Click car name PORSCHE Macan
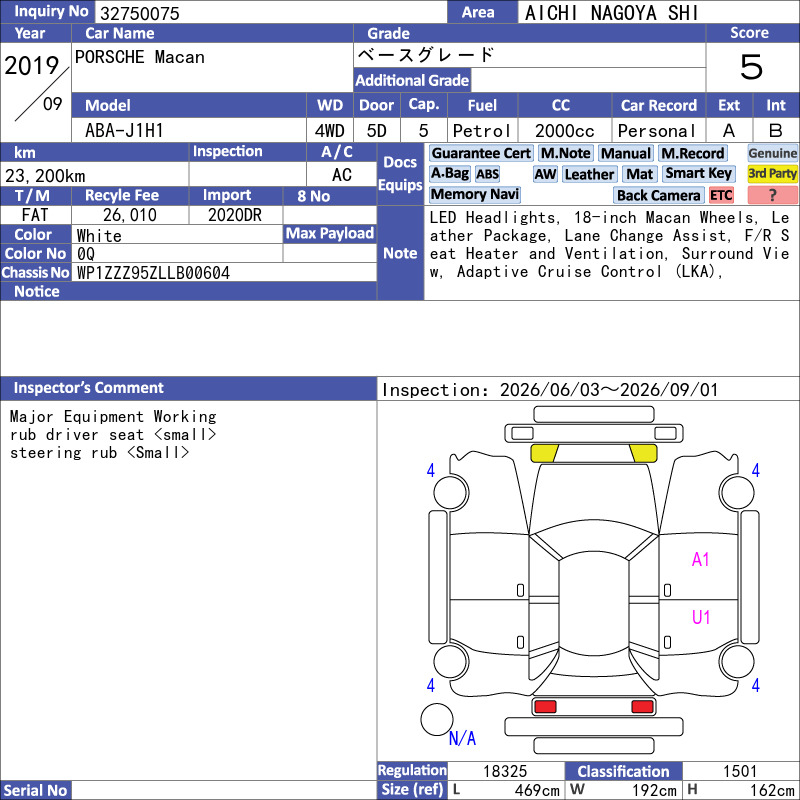The width and height of the screenshot is (800, 800). pyautogui.click(x=140, y=57)
